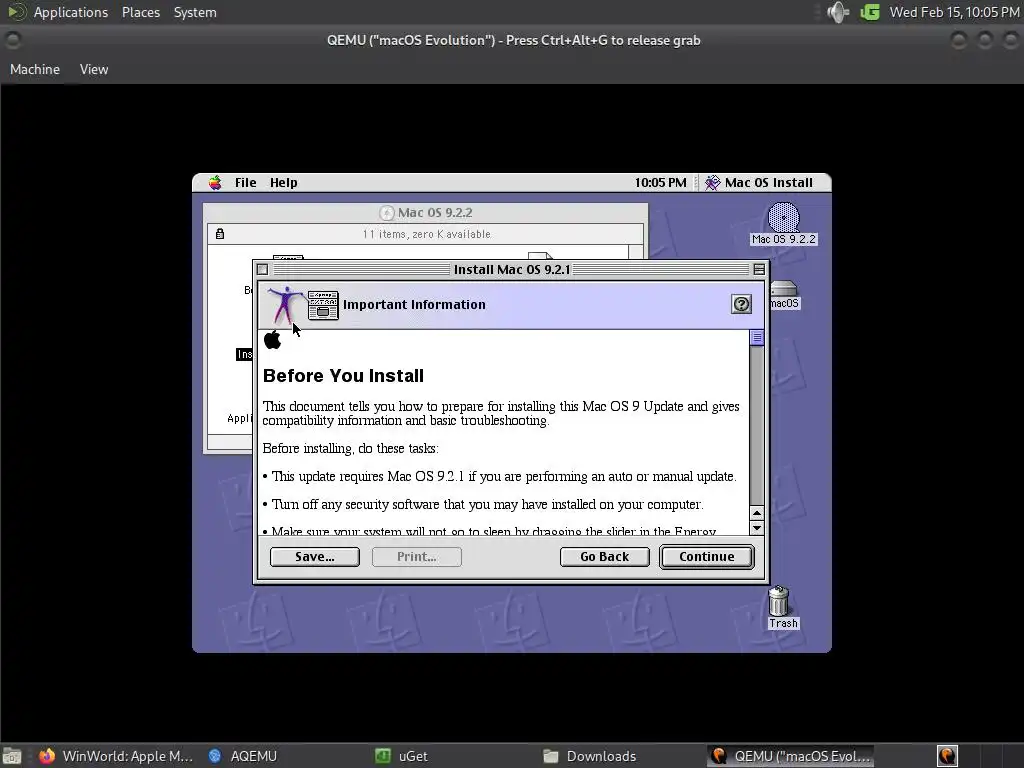Viewport: 1024px width, 768px height.
Task: Select the Mac OS 9.2.2 CD desktop icon
Action: click(784, 224)
